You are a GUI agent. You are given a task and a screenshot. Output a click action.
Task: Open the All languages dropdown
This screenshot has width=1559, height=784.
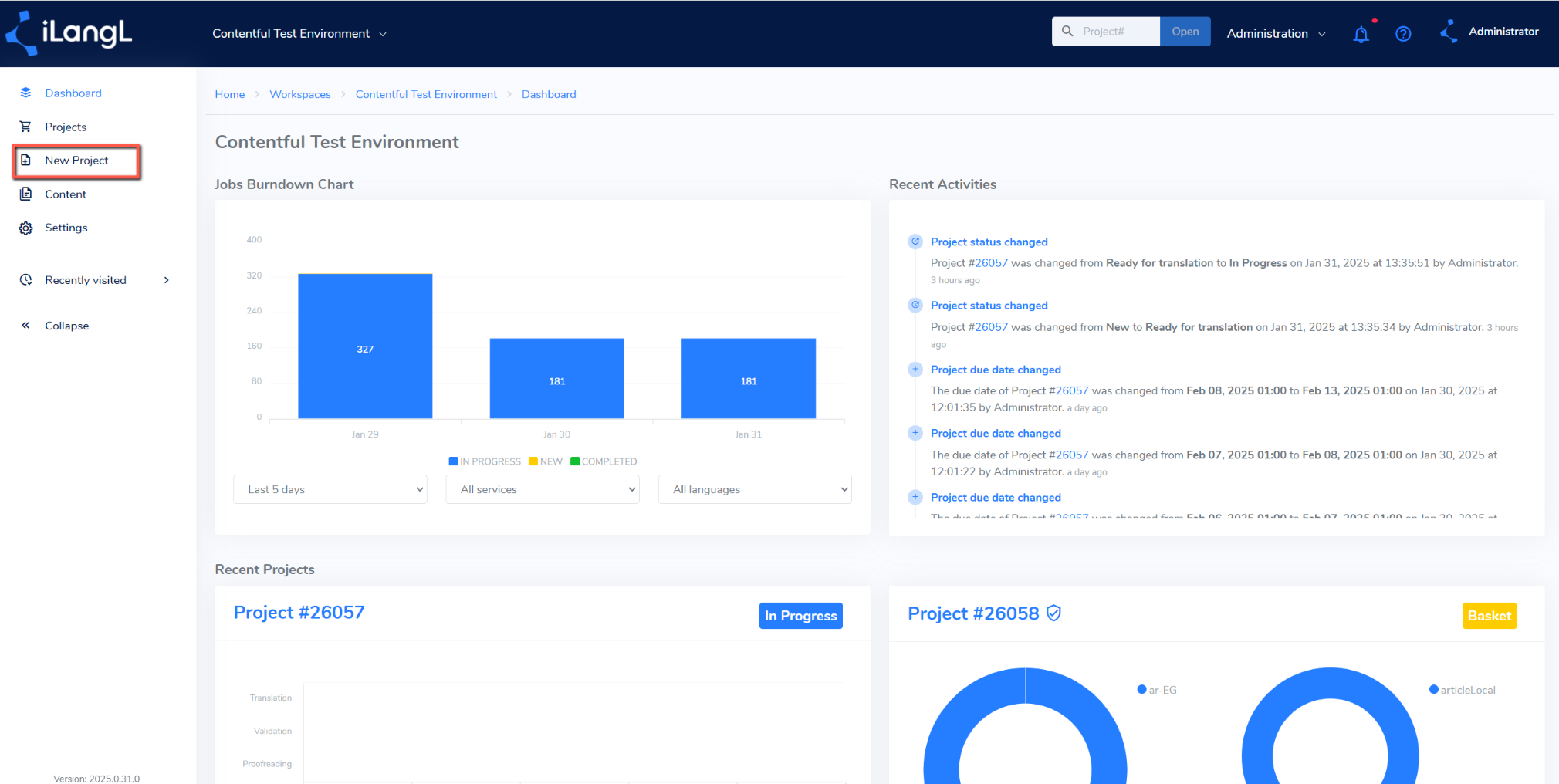point(755,489)
